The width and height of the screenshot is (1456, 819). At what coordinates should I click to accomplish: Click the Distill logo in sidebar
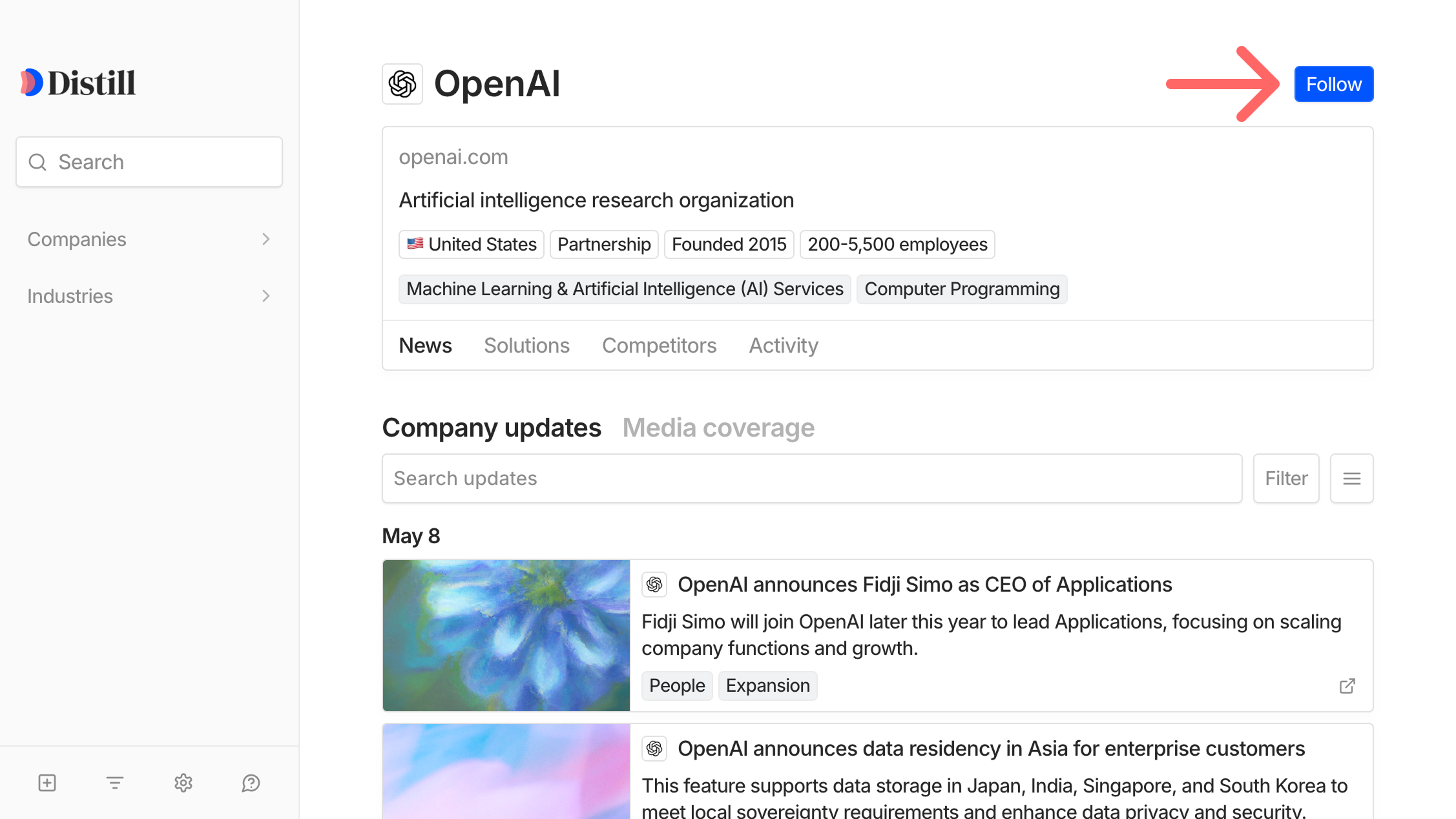coord(77,82)
